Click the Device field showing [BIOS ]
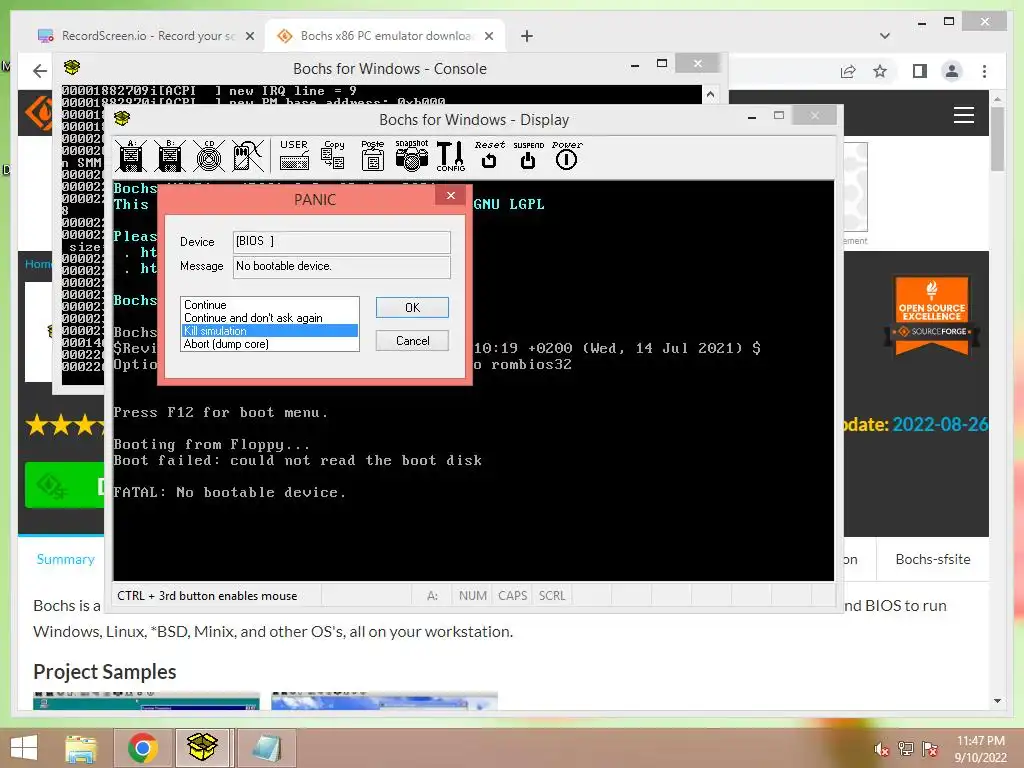The image size is (1024, 768). pyautogui.click(x=342, y=242)
